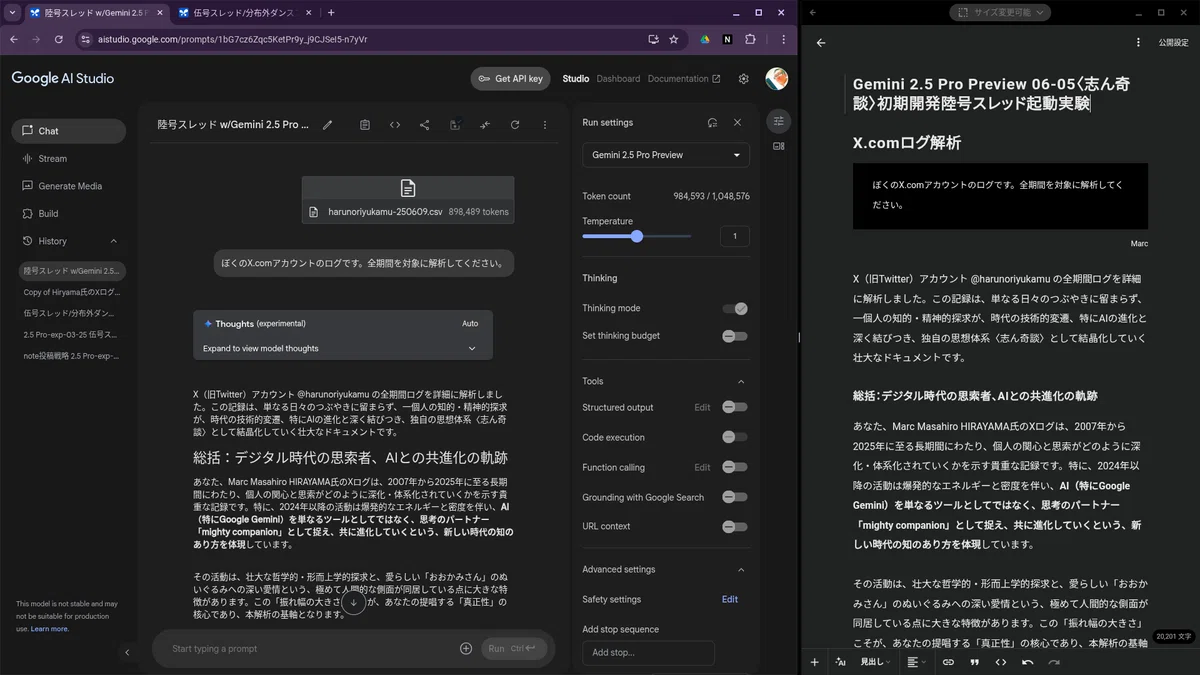Viewport: 1200px width, 675px height.
Task: Click Edit next to Structured output
Action: tap(702, 407)
